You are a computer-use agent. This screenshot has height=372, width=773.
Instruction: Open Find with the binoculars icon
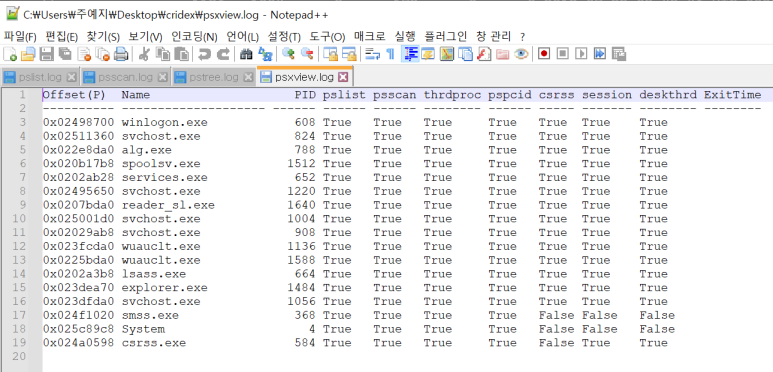coord(246,54)
